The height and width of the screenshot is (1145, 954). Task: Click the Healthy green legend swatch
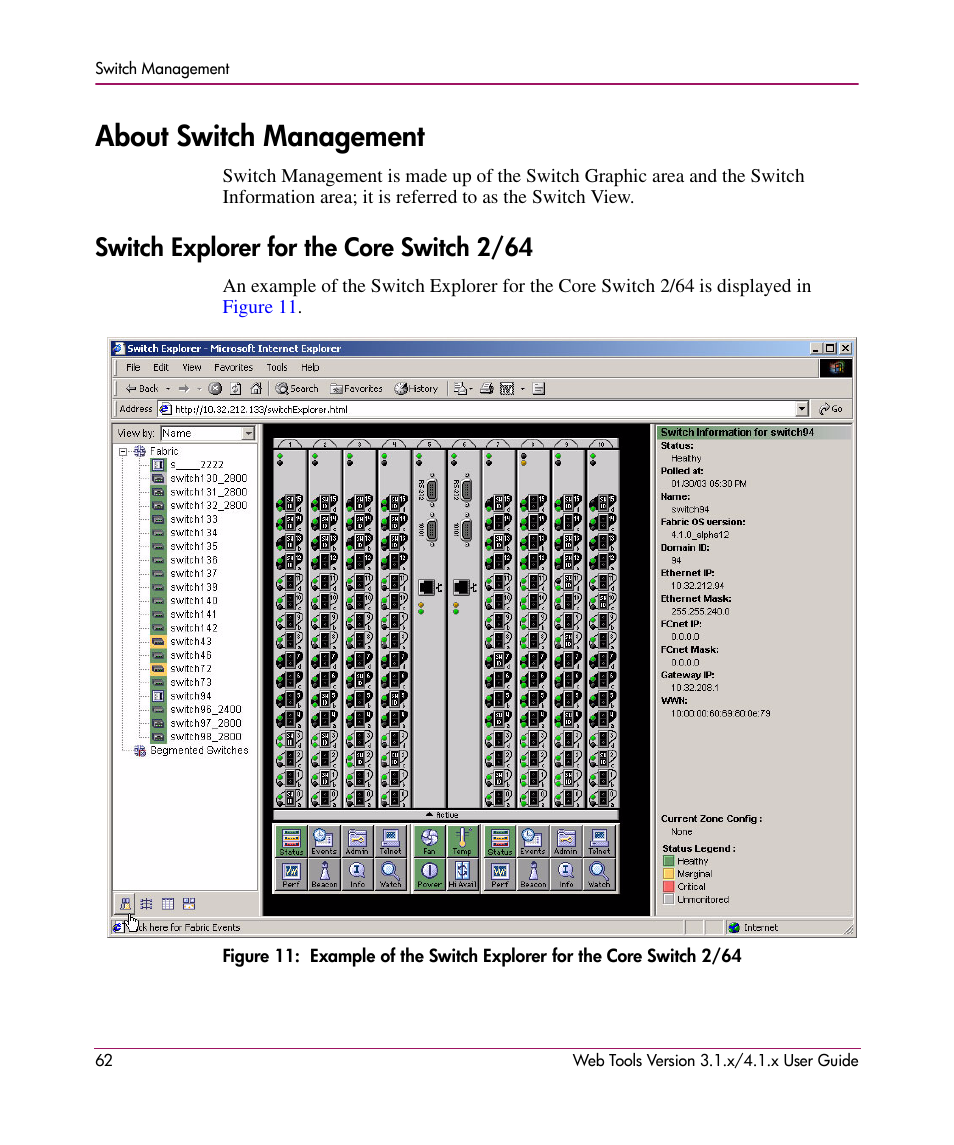click(668, 861)
